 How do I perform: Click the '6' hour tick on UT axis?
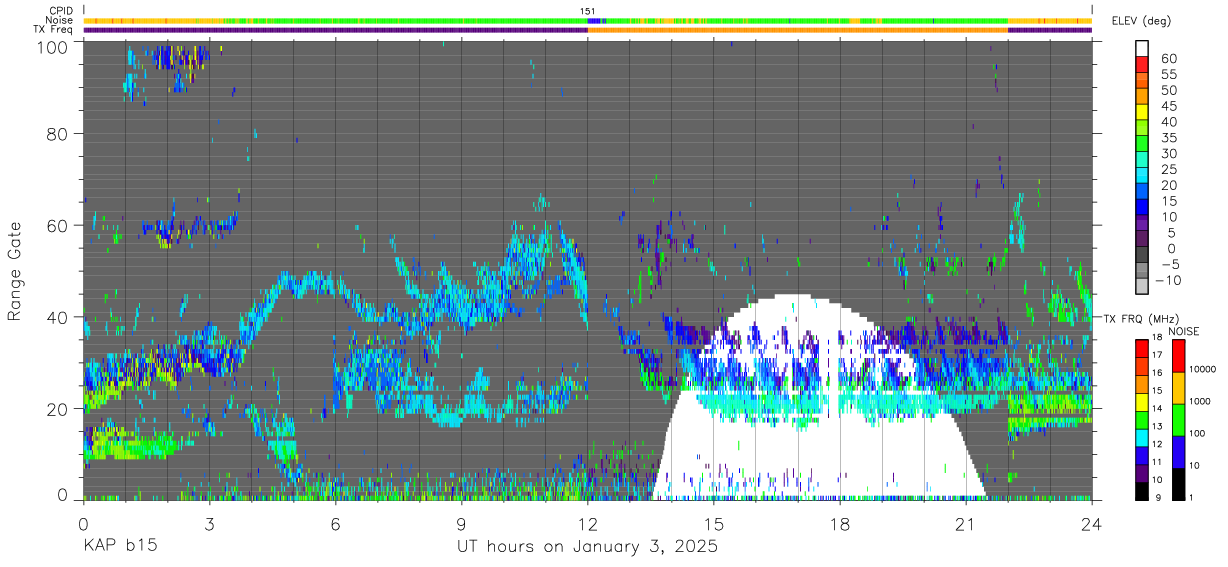coord(336,524)
